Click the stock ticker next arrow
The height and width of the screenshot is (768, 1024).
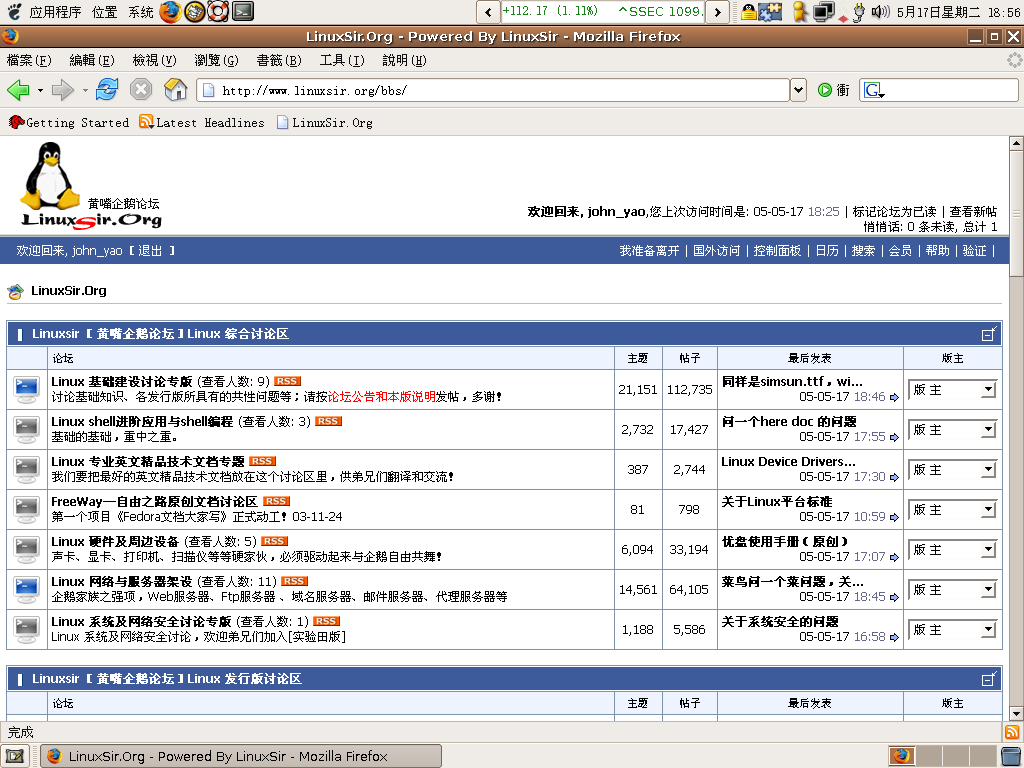coord(717,12)
